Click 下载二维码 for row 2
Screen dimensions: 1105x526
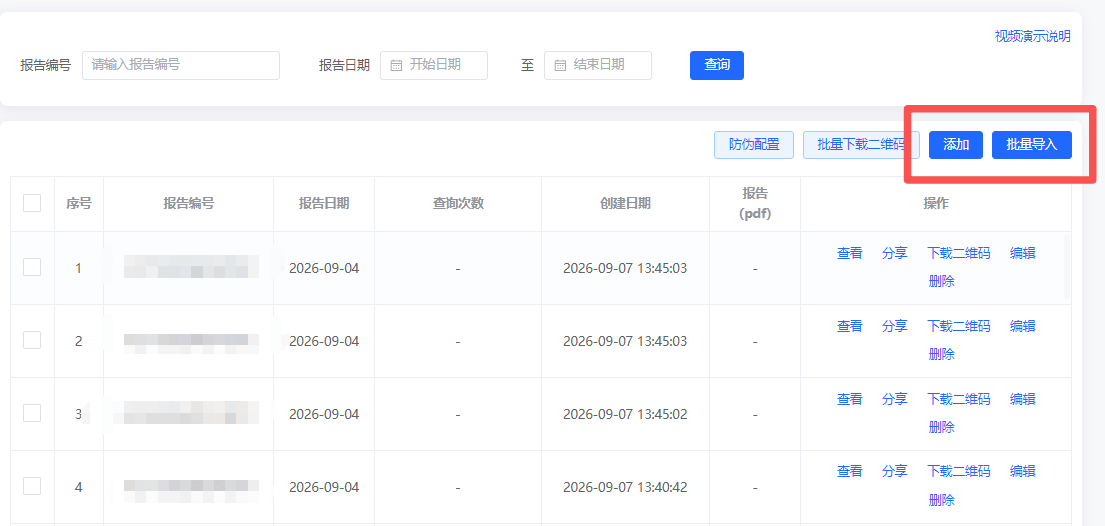[x=958, y=326]
